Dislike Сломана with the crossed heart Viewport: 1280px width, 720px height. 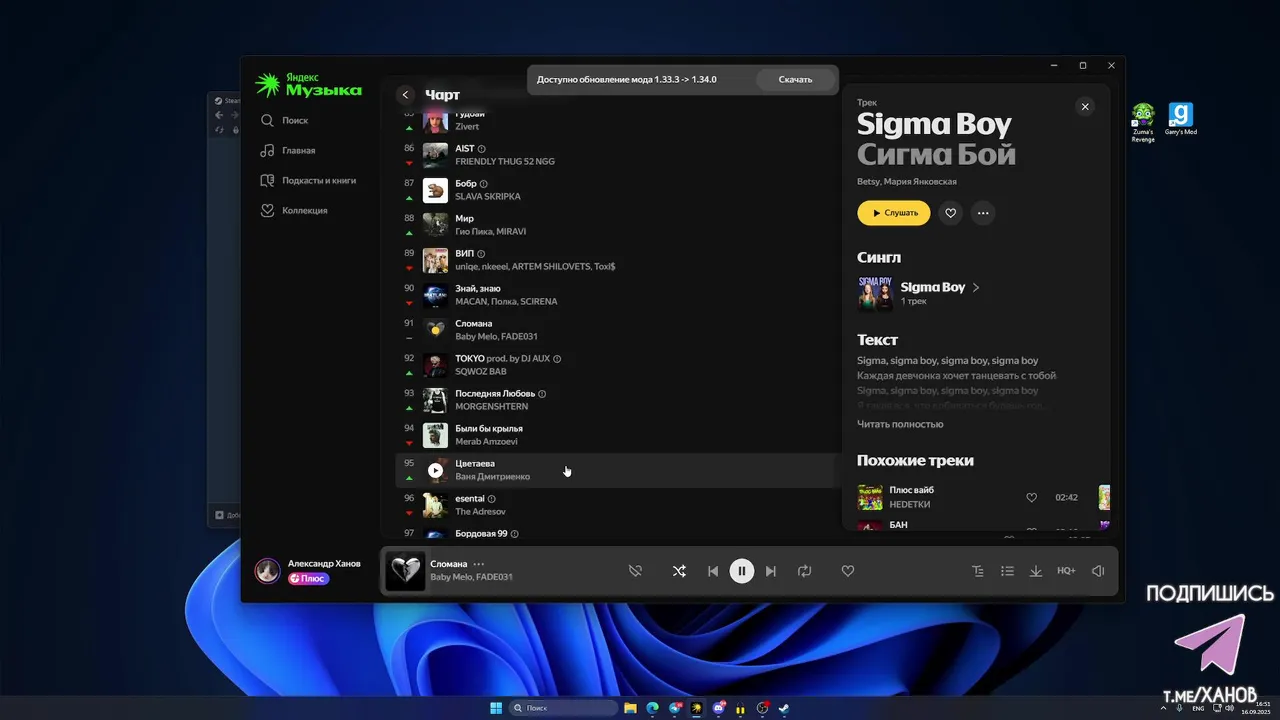point(635,571)
